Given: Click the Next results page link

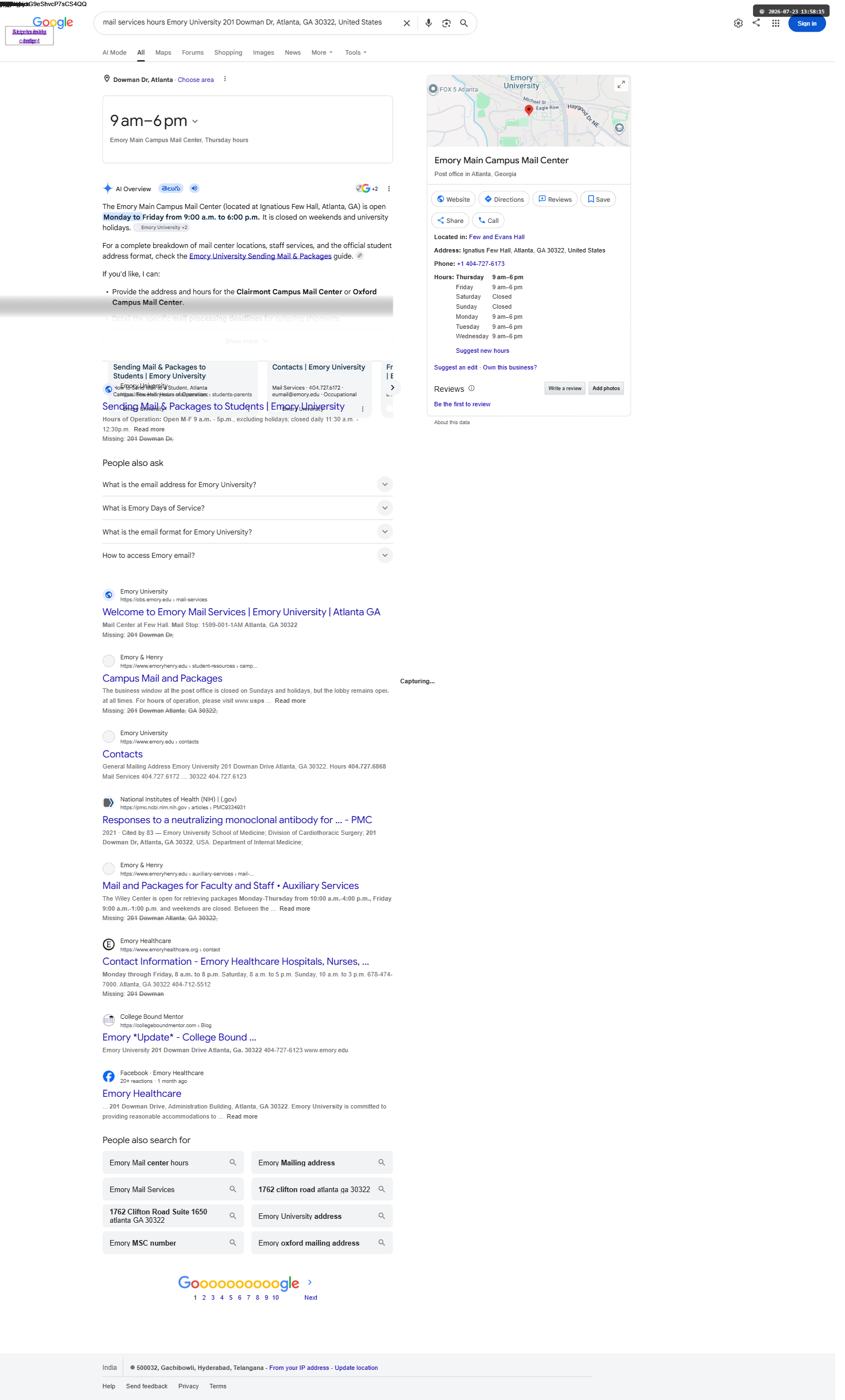Looking at the screenshot, I should coord(311,1297).
